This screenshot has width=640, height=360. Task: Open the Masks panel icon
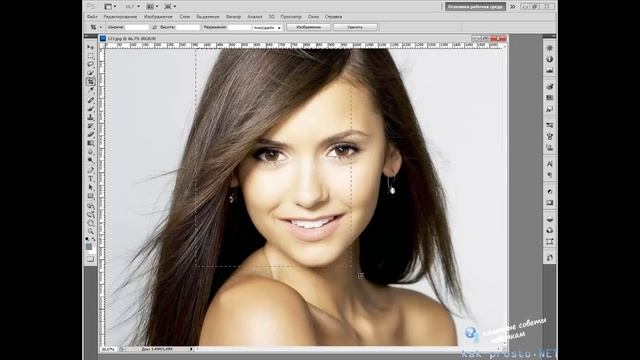[x=550, y=203]
